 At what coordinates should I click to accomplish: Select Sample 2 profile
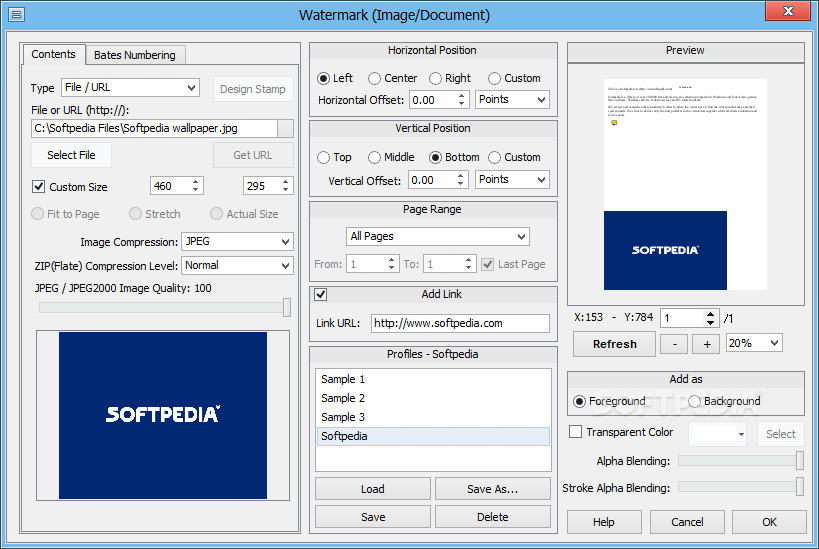click(433, 398)
